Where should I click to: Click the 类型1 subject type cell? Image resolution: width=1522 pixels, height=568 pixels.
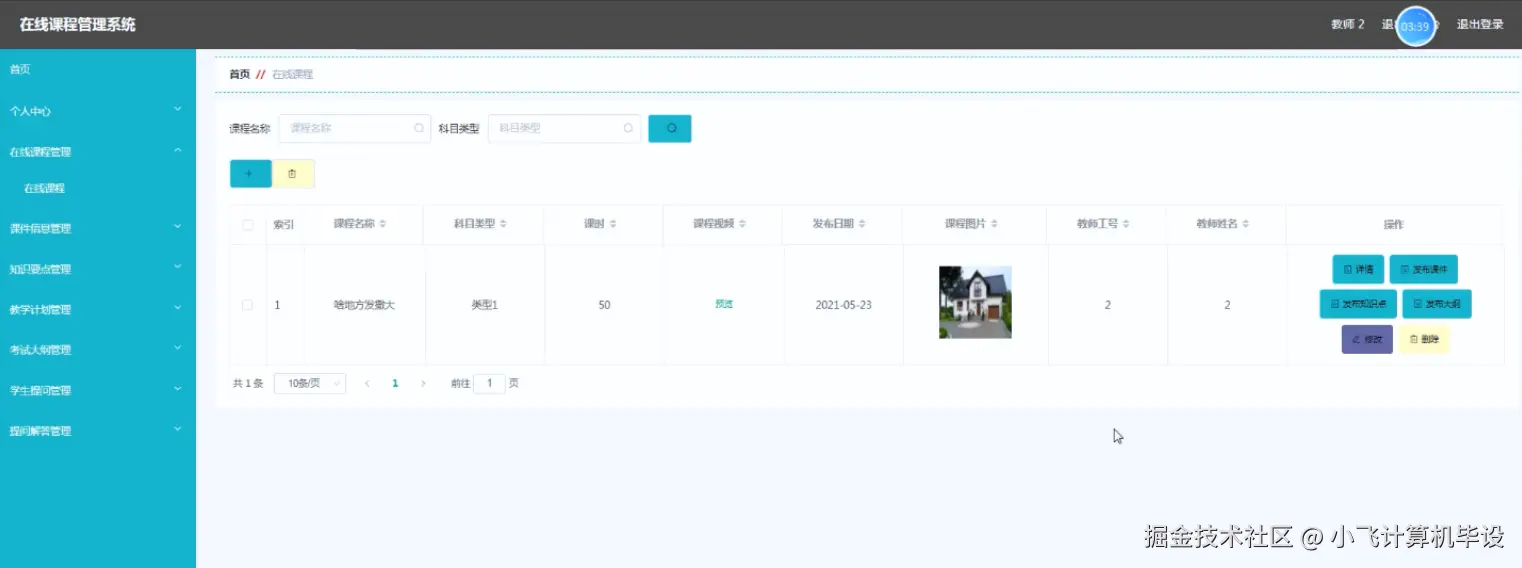(484, 305)
